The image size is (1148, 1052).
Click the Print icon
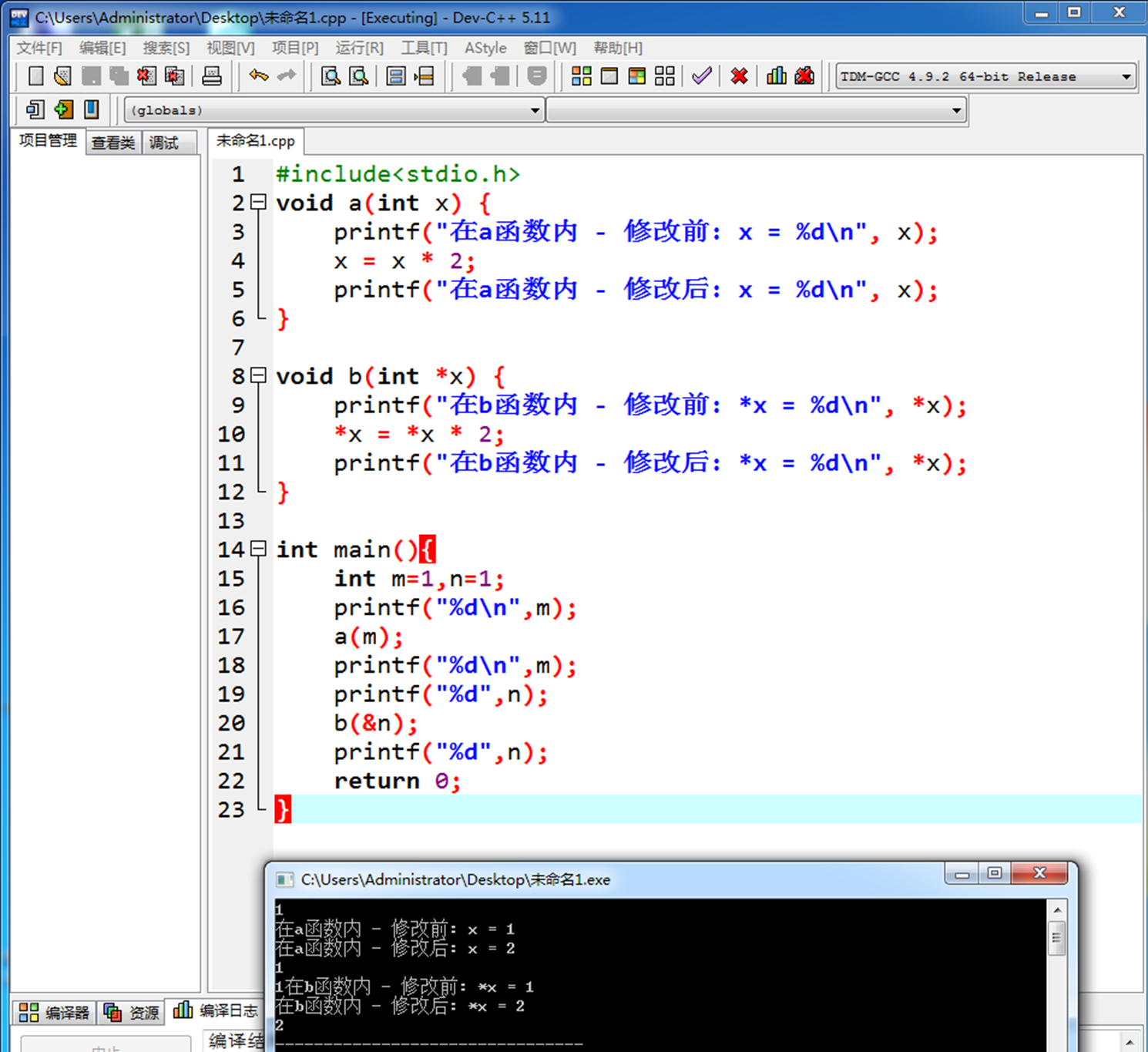pos(212,76)
